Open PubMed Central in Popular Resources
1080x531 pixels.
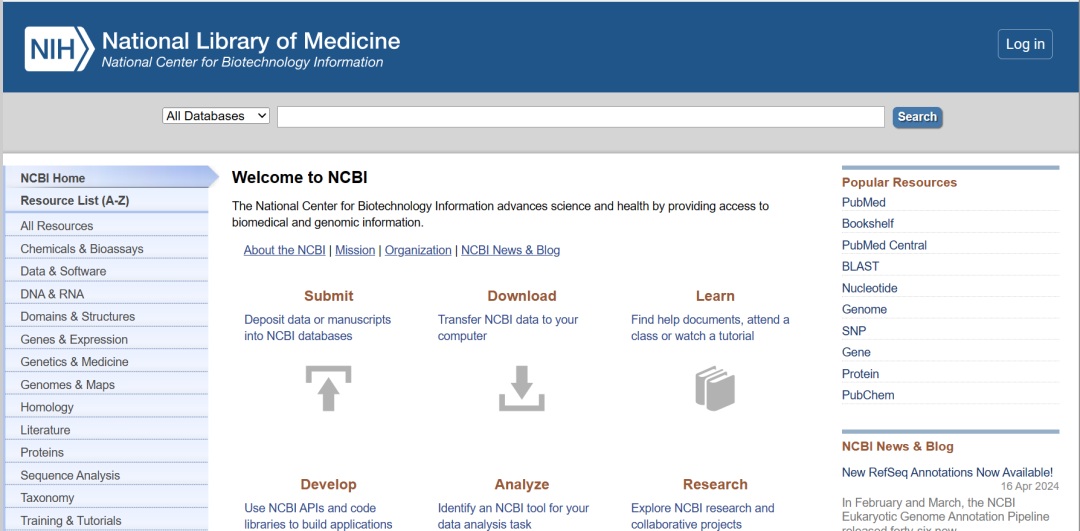pos(884,245)
